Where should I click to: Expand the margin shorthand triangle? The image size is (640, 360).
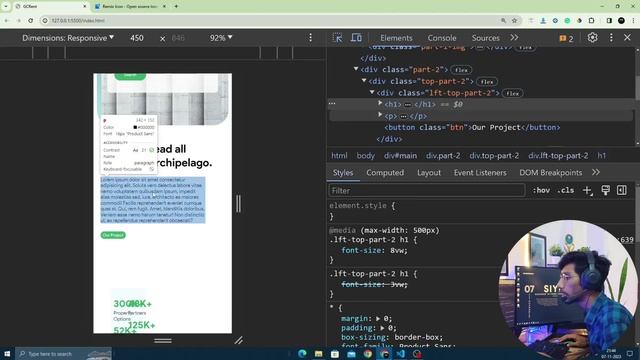click(x=378, y=318)
